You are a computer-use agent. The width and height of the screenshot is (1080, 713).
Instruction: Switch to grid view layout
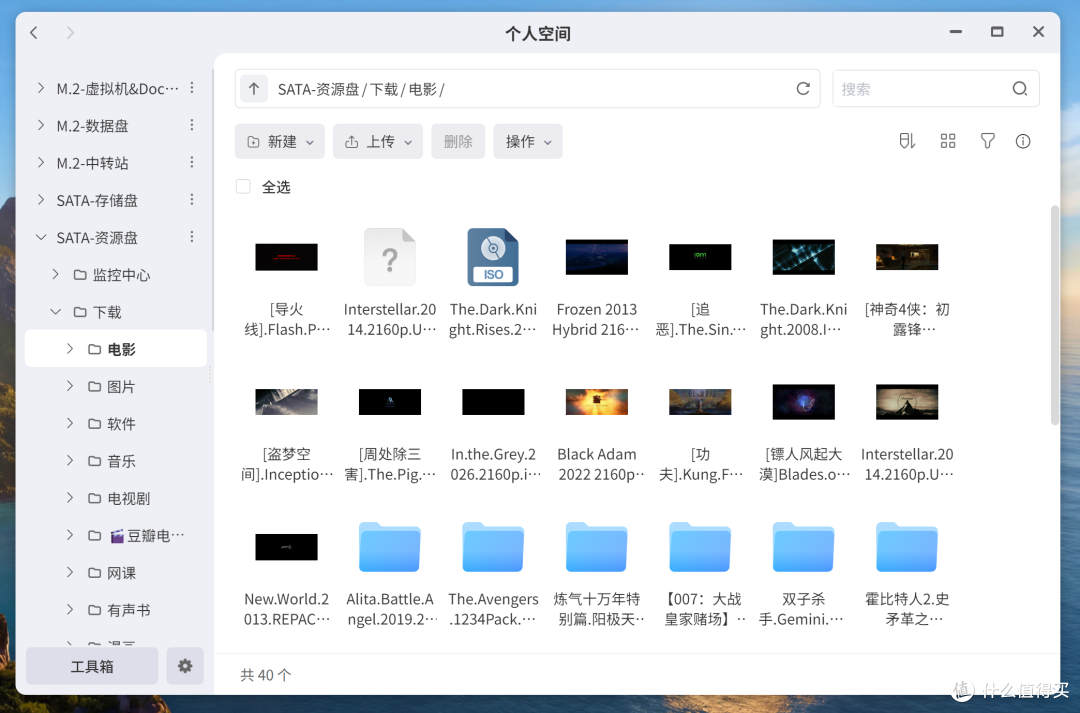[x=948, y=141]
